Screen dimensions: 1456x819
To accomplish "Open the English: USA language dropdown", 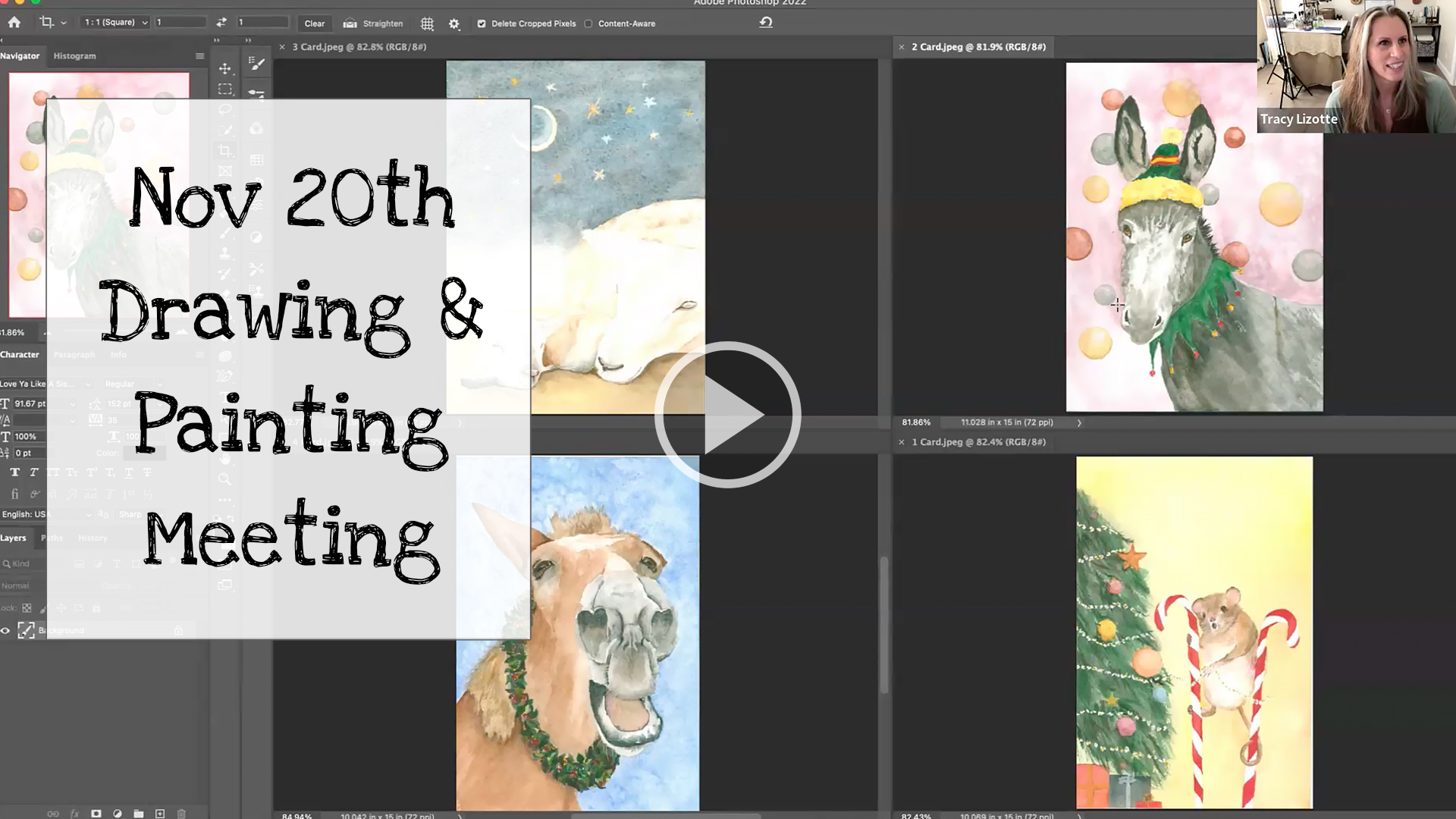I will click(45, 514).
